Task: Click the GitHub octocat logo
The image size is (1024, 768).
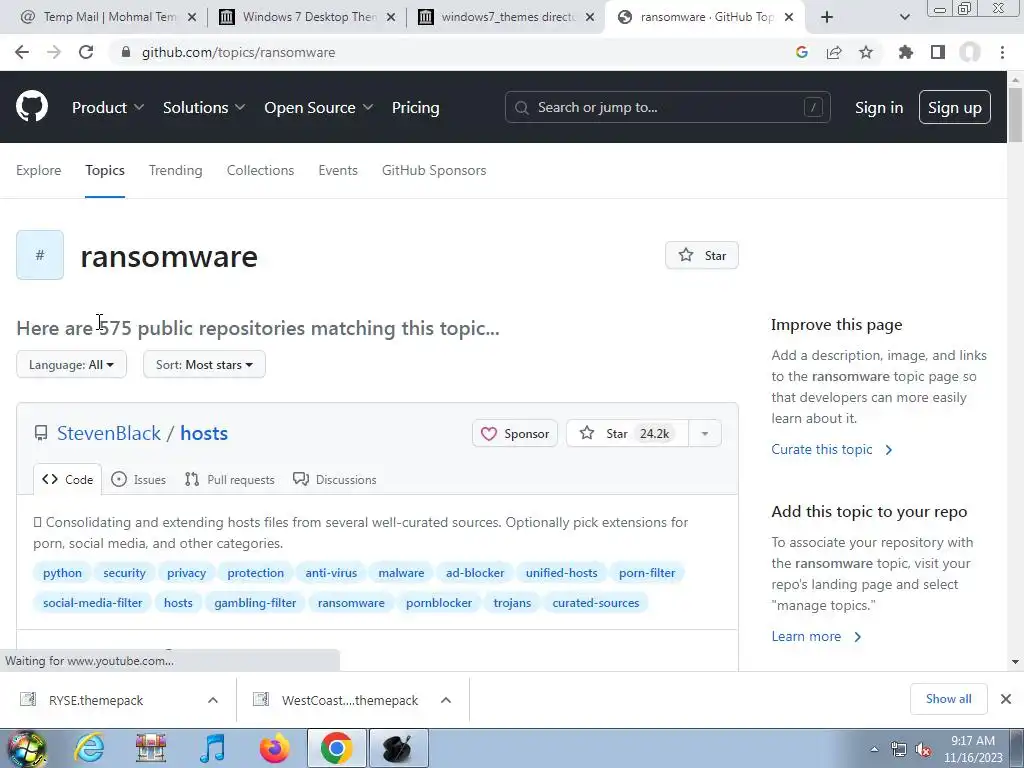Action: pos(32,107)
